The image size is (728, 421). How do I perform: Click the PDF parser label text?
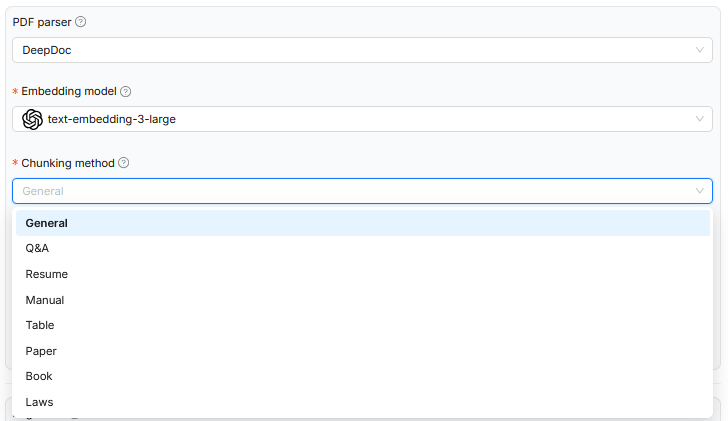click(42, 22)
